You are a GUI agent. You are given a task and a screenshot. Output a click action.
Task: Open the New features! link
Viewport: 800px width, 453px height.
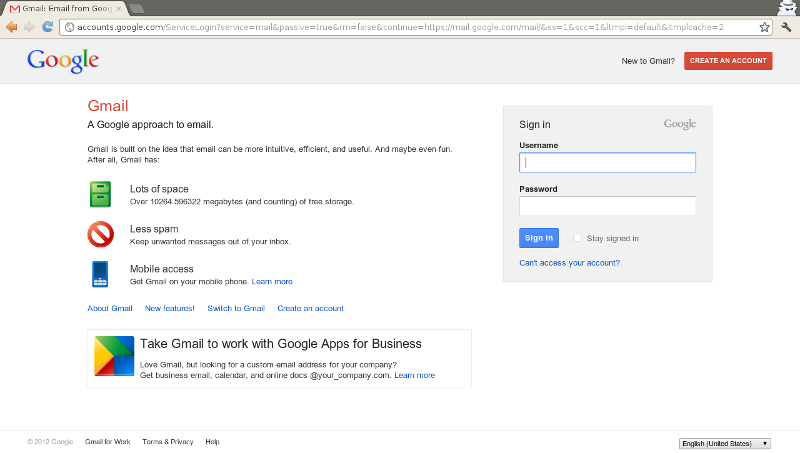(x=169, y=308)
